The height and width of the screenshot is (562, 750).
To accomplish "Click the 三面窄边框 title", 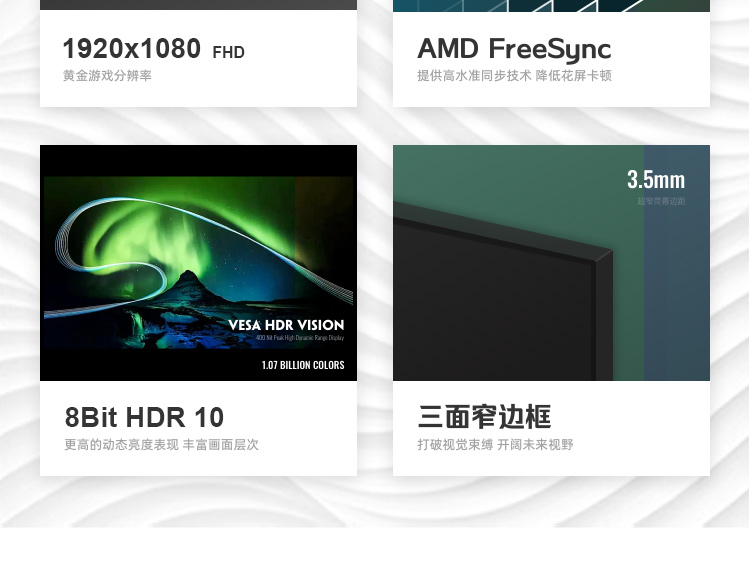I will (x=485, y=417).
